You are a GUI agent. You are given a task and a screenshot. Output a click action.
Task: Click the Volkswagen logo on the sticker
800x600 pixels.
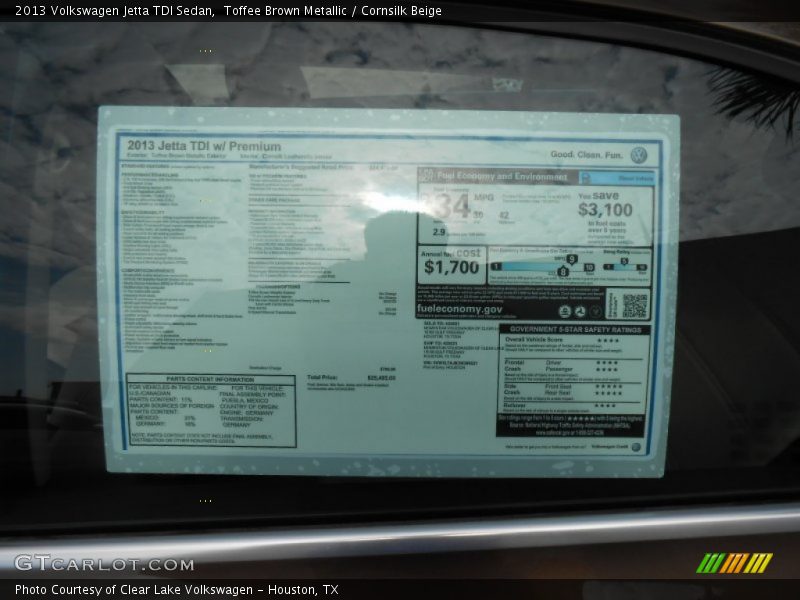click(638, 155)
